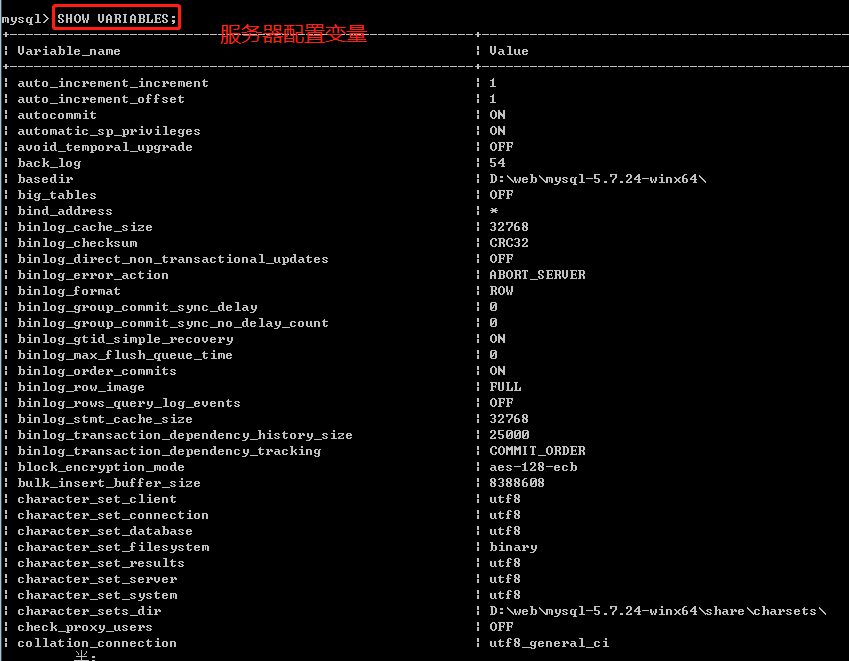Screen dimensions: 849x661
Task: Click the ABORT_SERVER value
Action: pos(537,275)
